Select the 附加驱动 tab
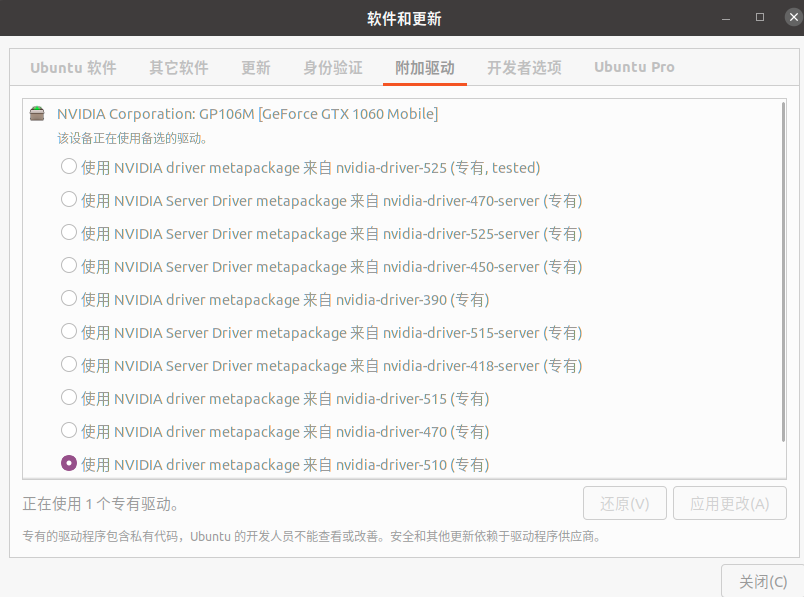Viewport: 804px width, 597px height. pyautogui.click(x=425, y=67)
